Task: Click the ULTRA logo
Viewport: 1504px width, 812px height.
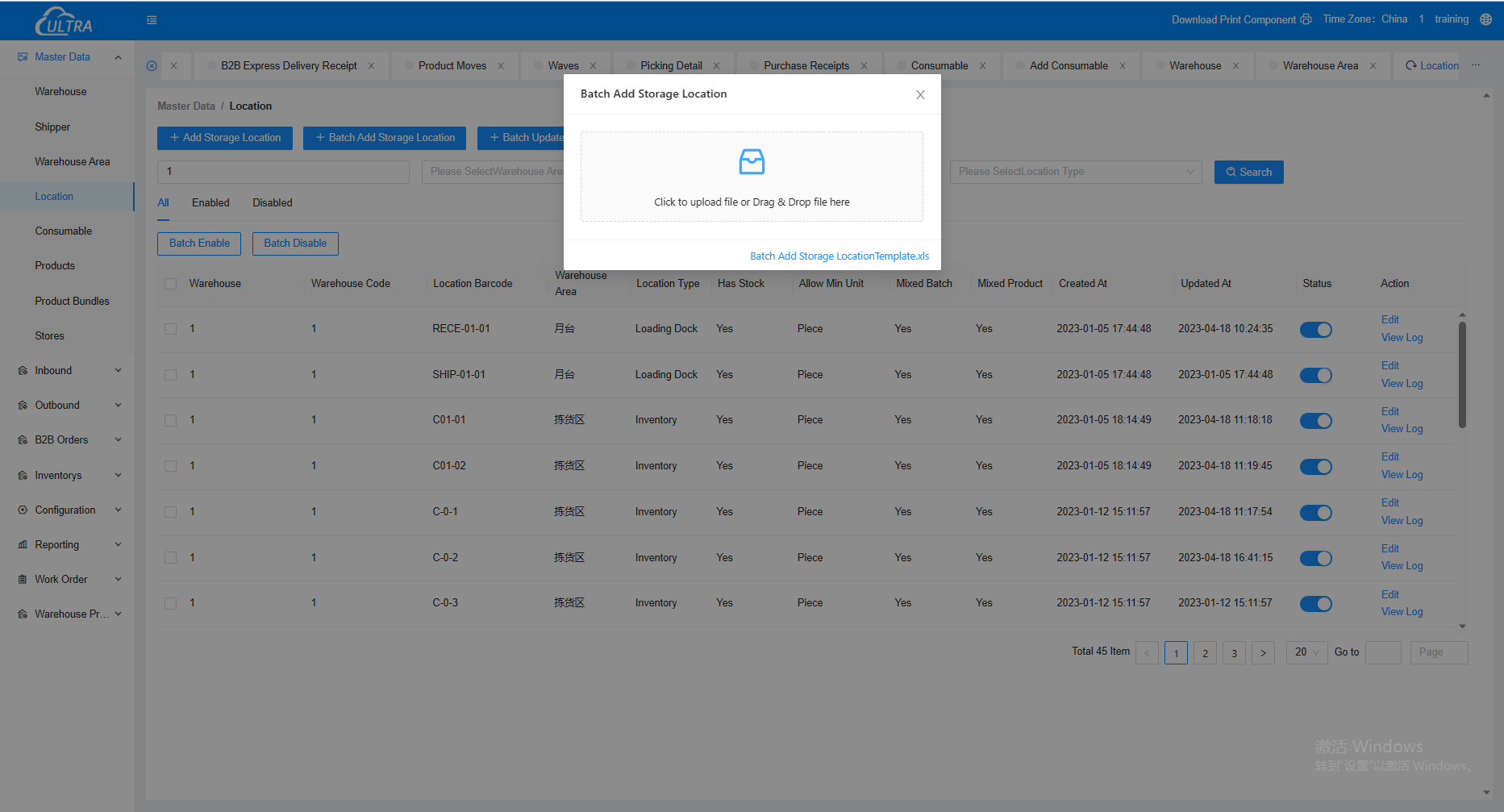Action: pos(64,21)
